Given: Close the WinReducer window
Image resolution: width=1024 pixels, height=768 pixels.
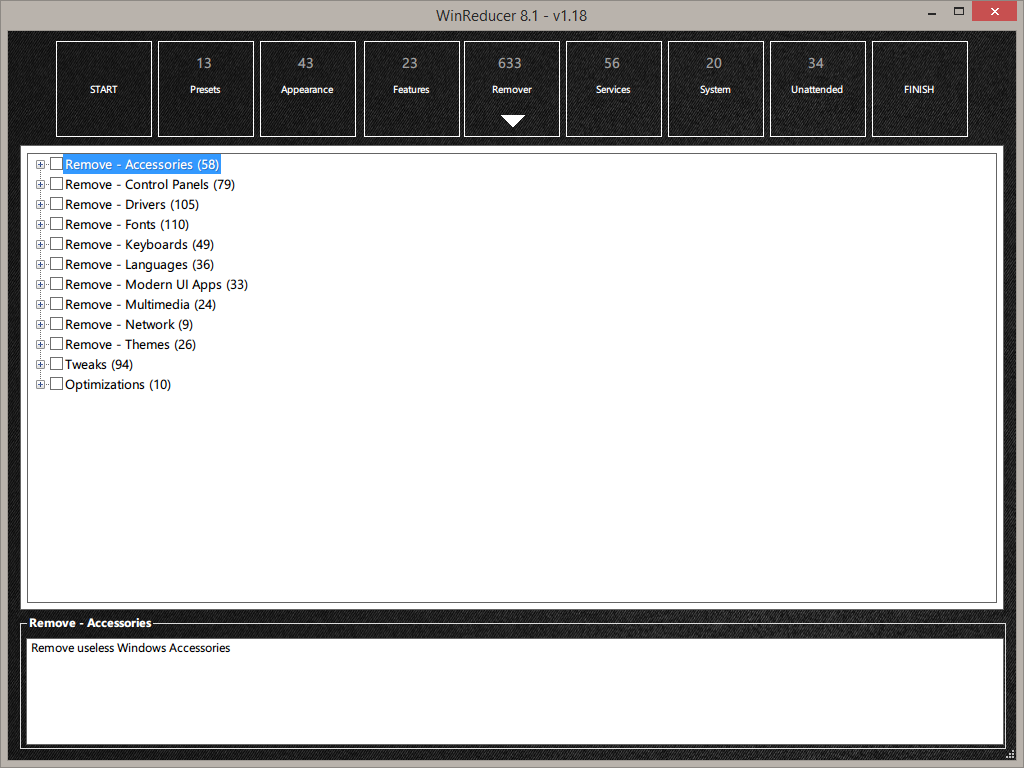Looking at the screenshot, I should (995, 12).
